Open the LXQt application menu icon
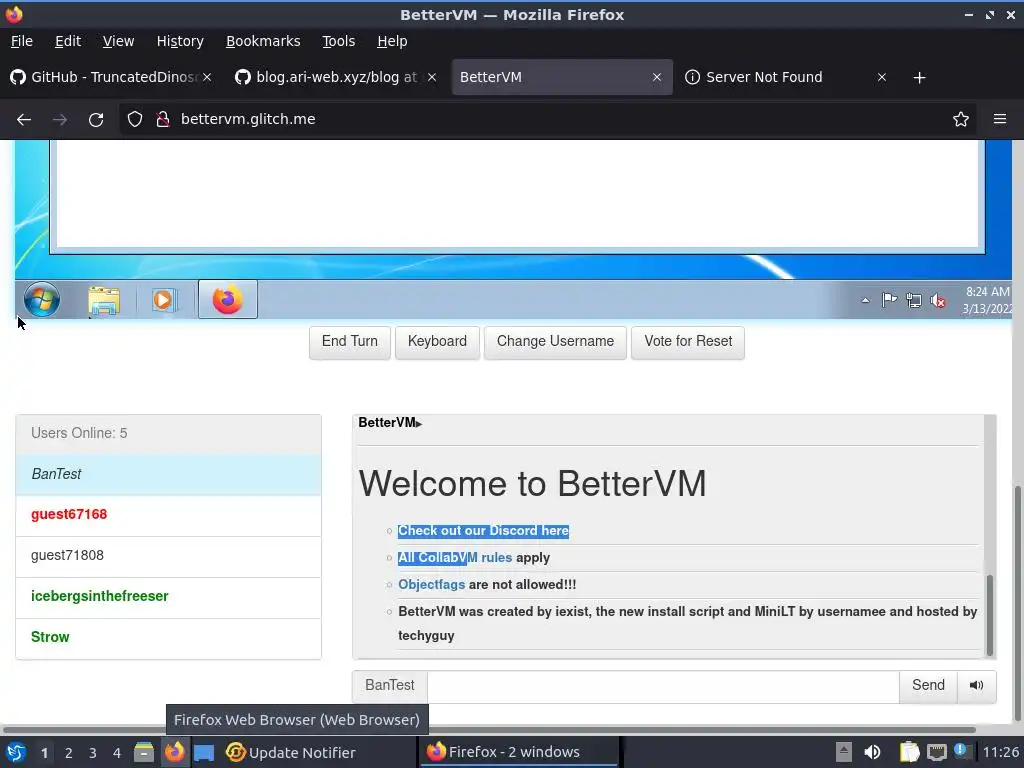Viewport: 1024px width, 768px height. 16,752
